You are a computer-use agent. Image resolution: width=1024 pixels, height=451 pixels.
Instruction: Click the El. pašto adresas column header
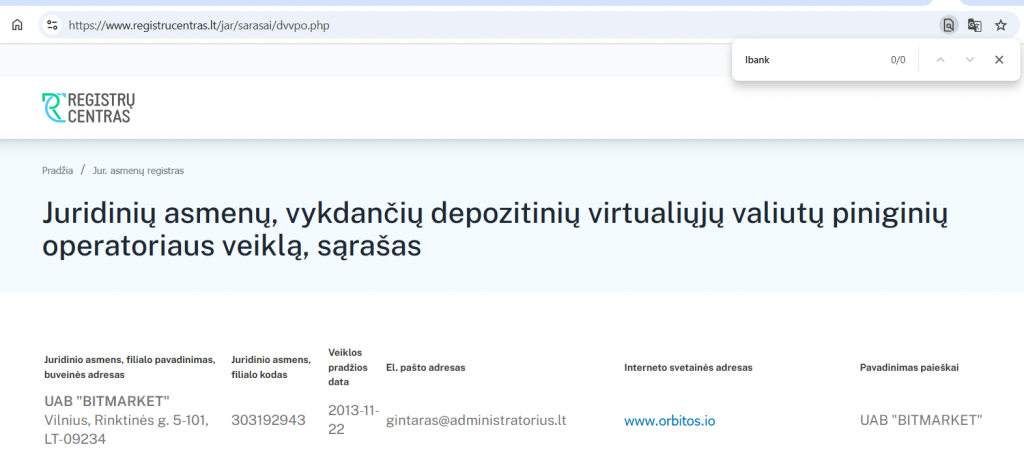point(426,367)
